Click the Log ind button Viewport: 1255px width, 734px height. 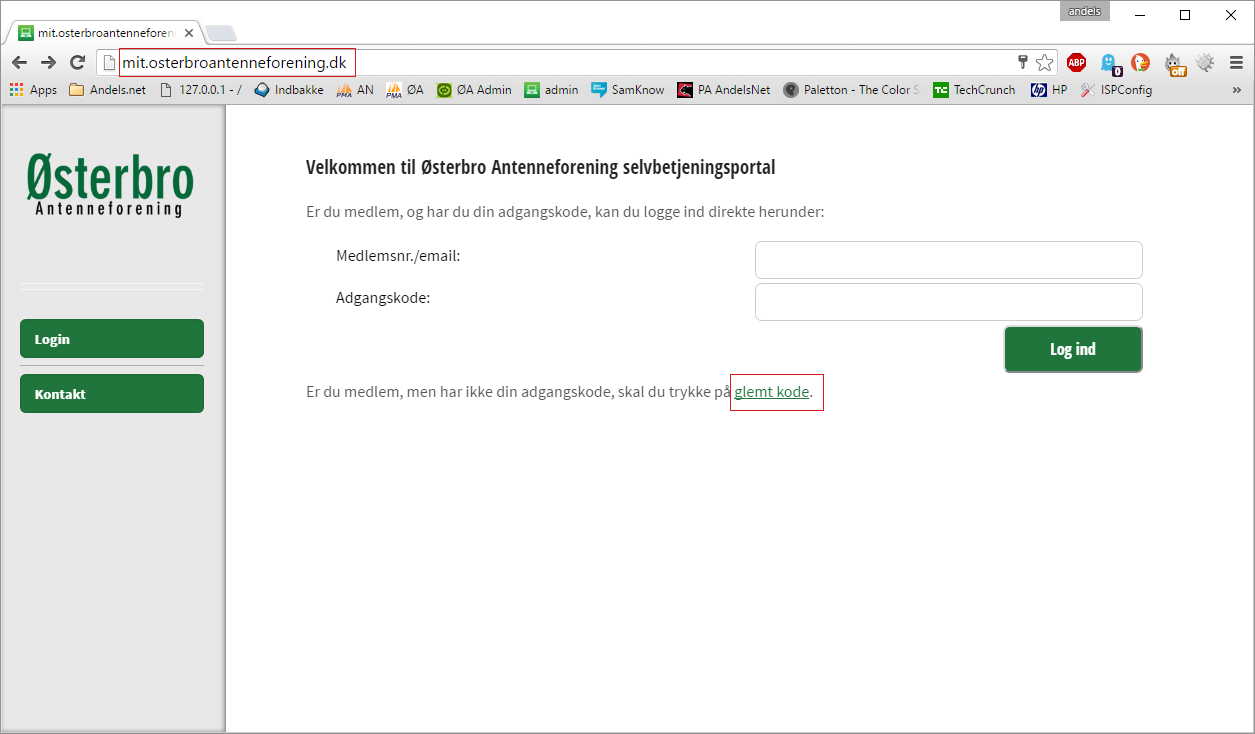(x=1073, y=349)
